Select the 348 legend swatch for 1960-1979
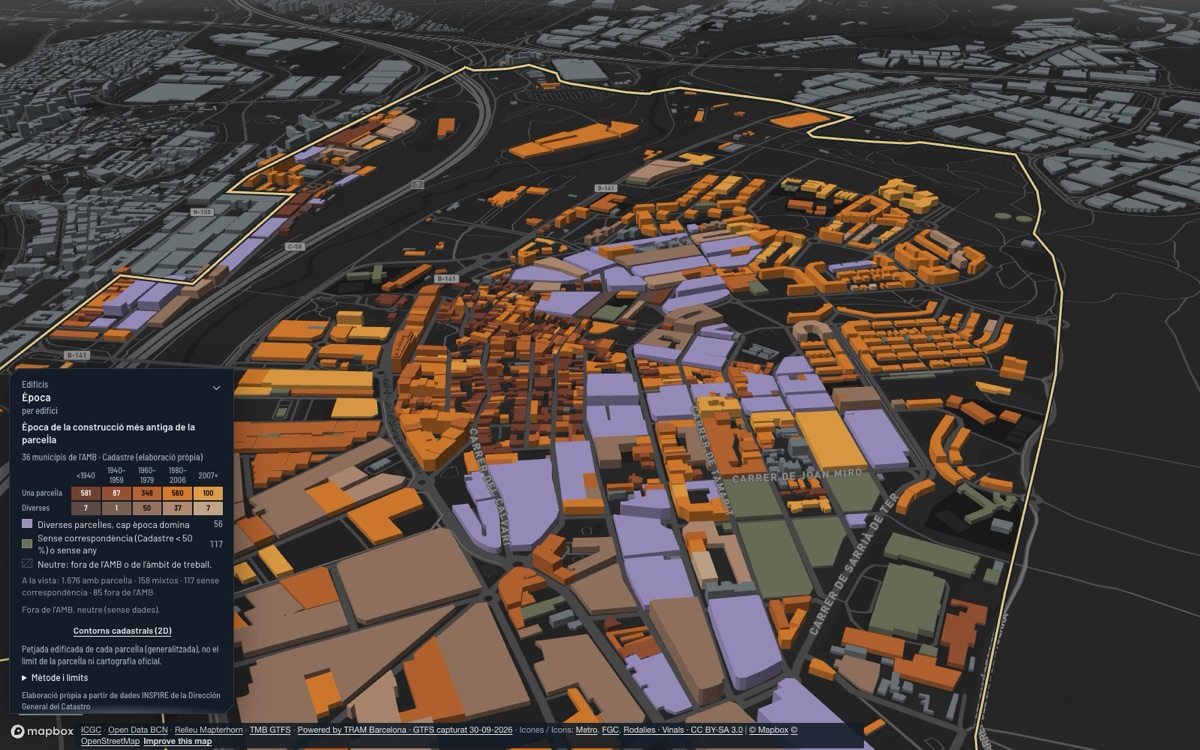This screenshot has width=1200, height=750. pos(147,493)
